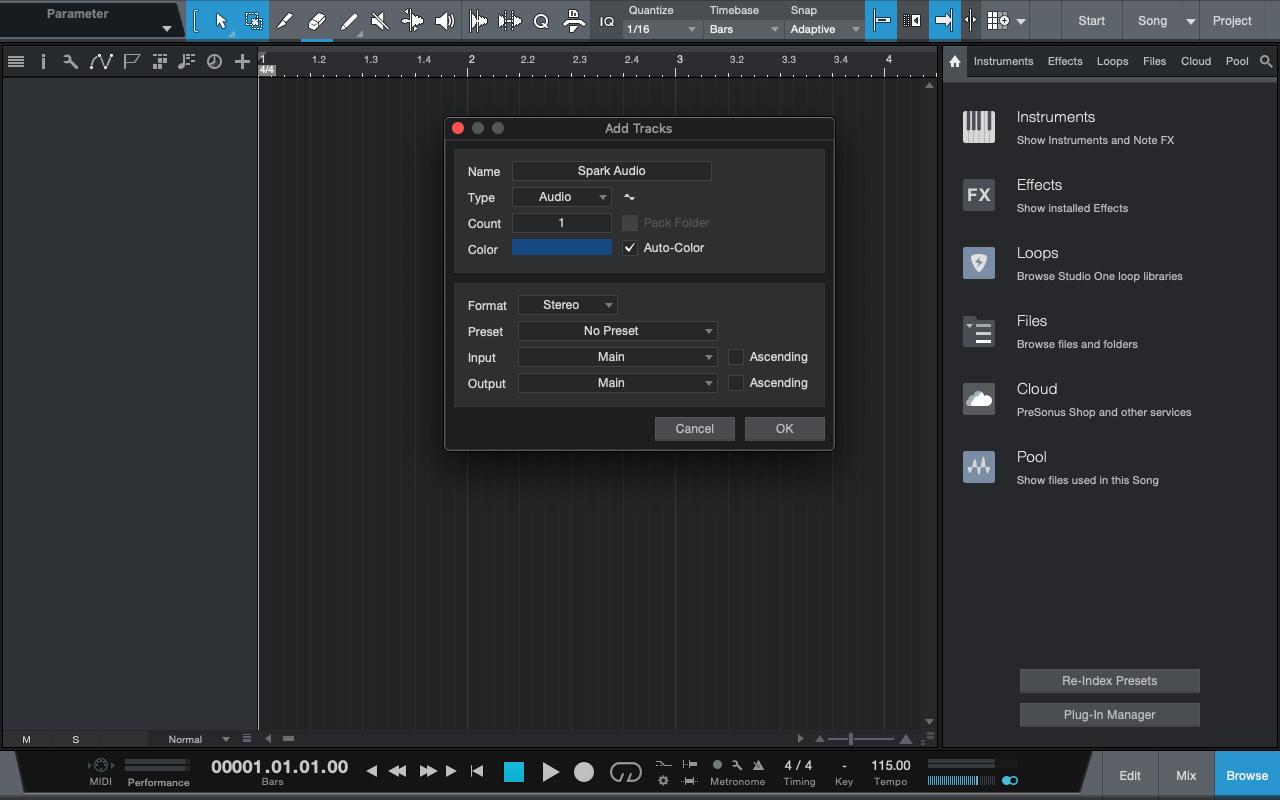Choose the Mute tool
This screenshot has width=1280, height=800.
point(380,21)
